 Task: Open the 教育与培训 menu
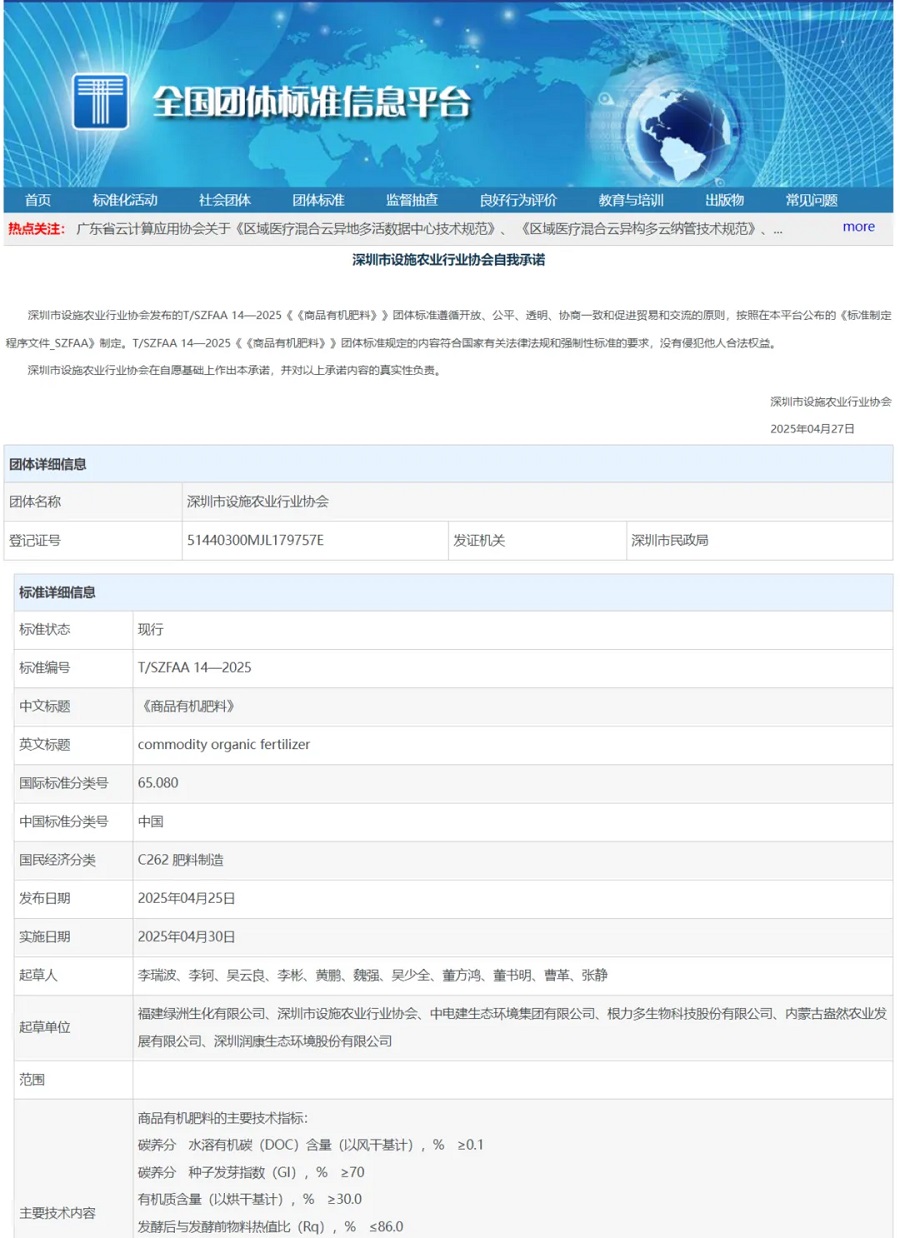click(x=631, y=200)
